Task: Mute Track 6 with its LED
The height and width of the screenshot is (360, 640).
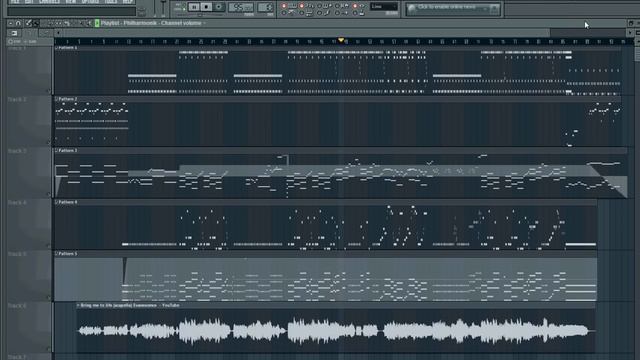Action: (48, 349)
